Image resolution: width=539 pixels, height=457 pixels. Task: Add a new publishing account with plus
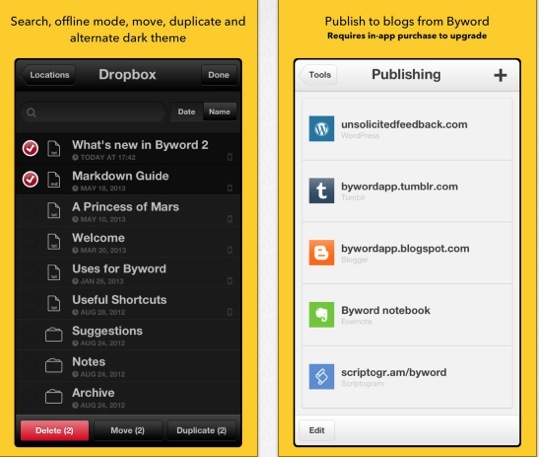pos(500,75)
